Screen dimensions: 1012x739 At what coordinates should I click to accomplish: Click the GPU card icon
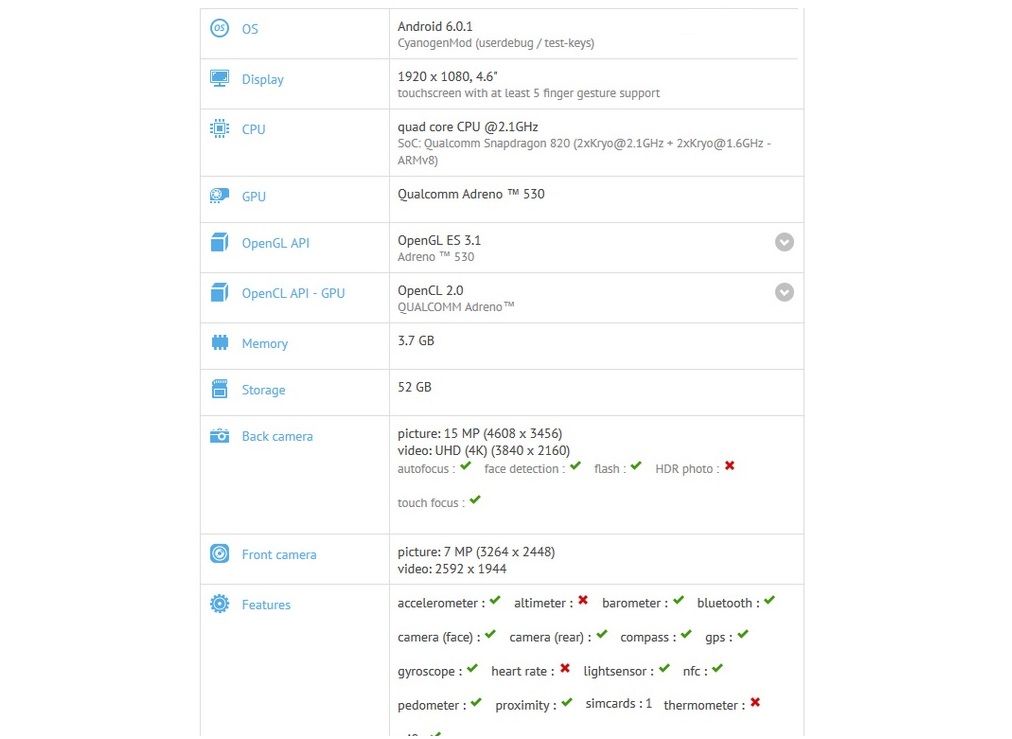219,196
